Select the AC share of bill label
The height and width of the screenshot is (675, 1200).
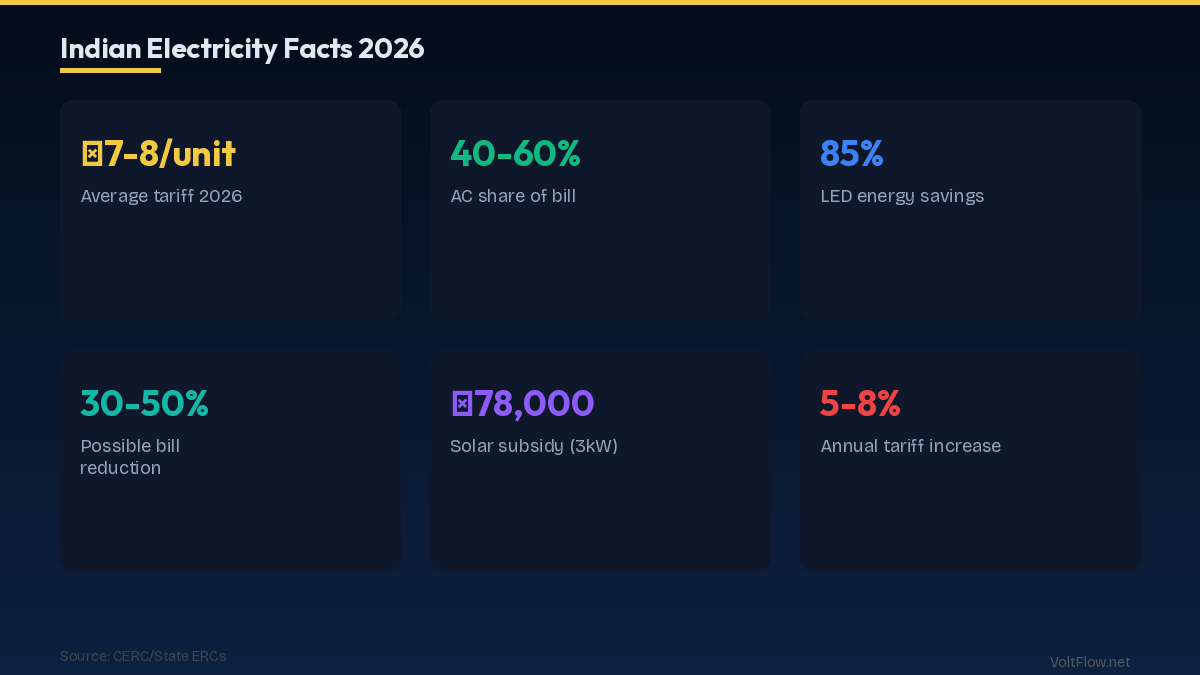pyautogui.click(x=513, y=196)
